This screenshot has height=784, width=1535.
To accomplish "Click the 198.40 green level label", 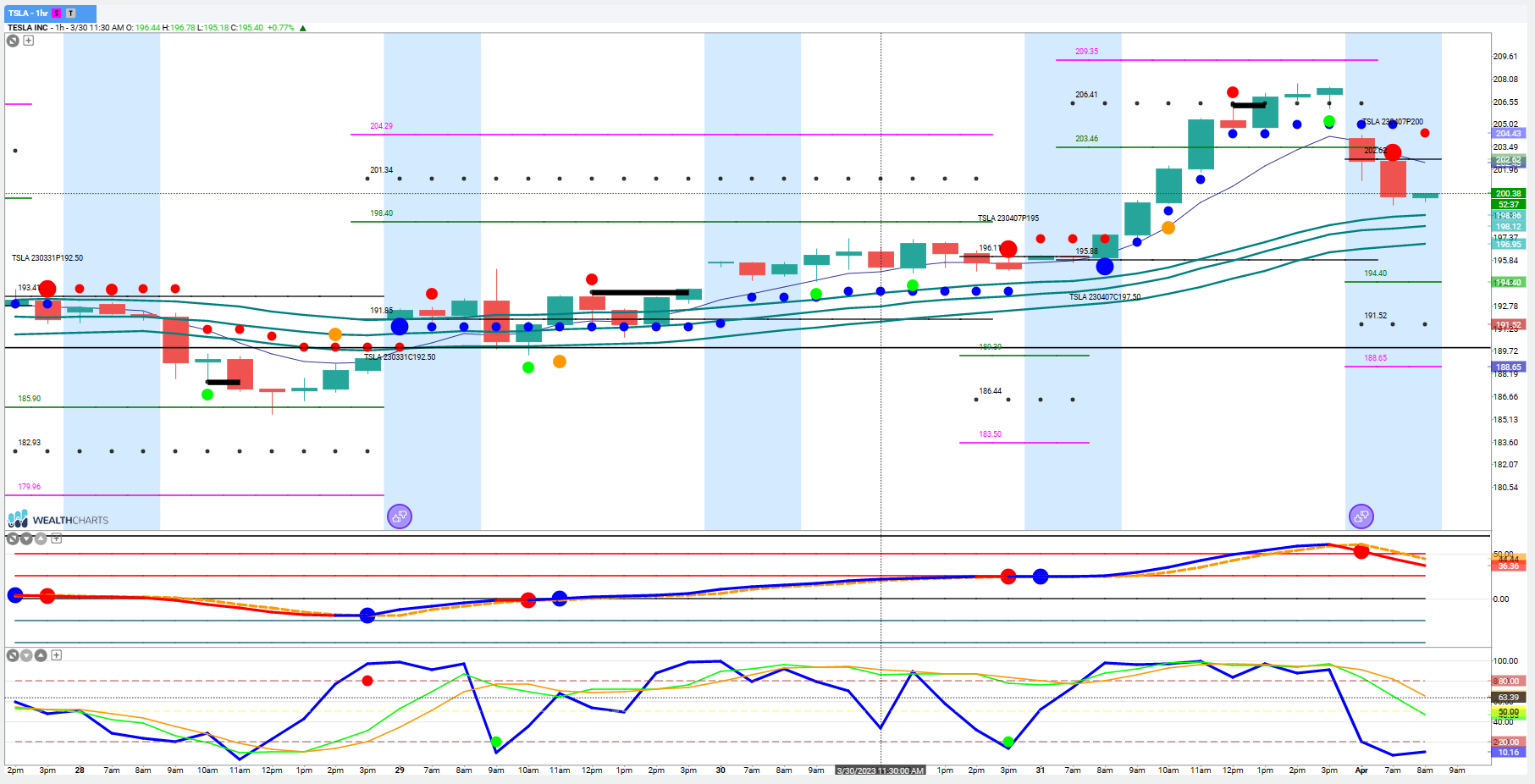I will coord(381,213).
